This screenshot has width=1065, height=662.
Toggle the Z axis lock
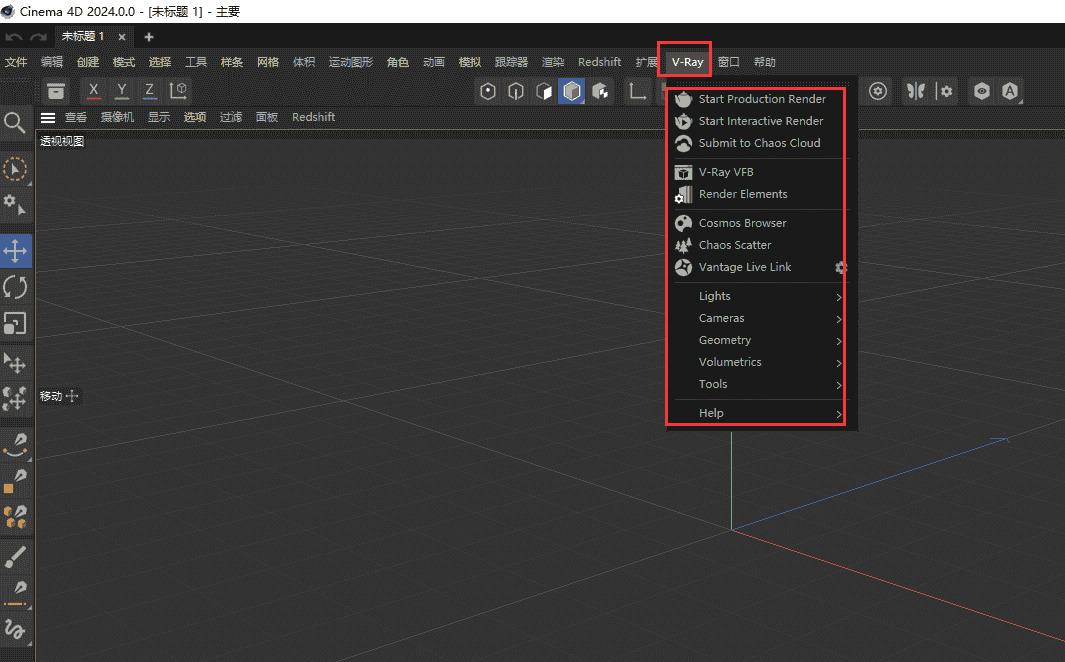[148, 91]
